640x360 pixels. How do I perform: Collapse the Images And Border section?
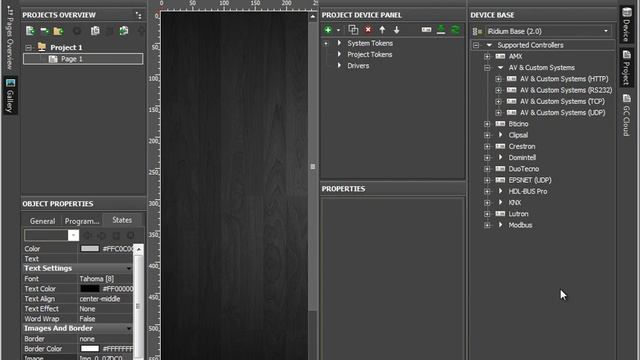129,329
